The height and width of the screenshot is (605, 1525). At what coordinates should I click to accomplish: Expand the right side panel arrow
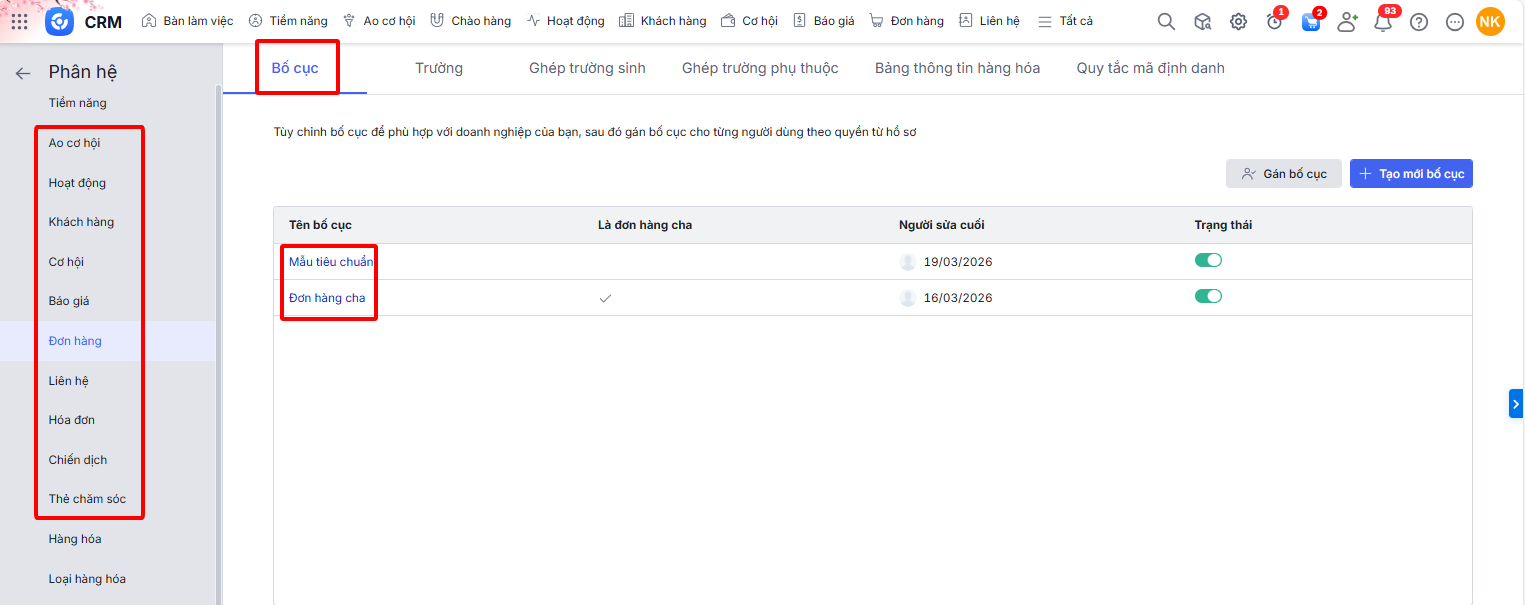coord(1516,403)
